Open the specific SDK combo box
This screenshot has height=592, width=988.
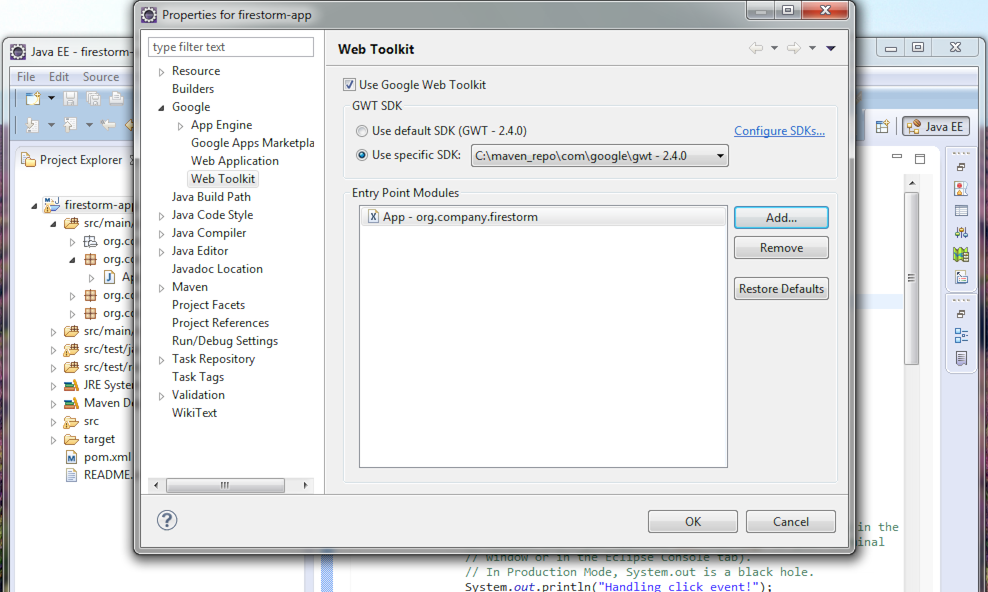point(599,156)
